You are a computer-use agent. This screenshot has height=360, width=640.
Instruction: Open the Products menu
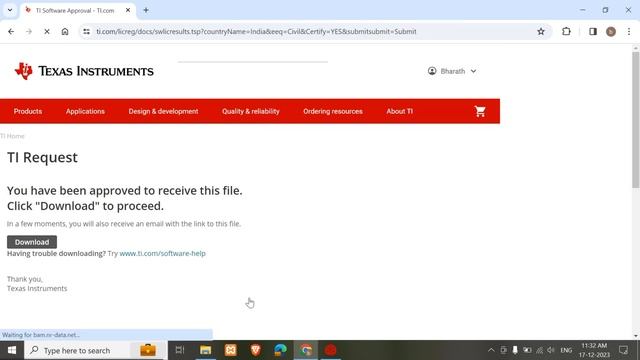point(28,111)
